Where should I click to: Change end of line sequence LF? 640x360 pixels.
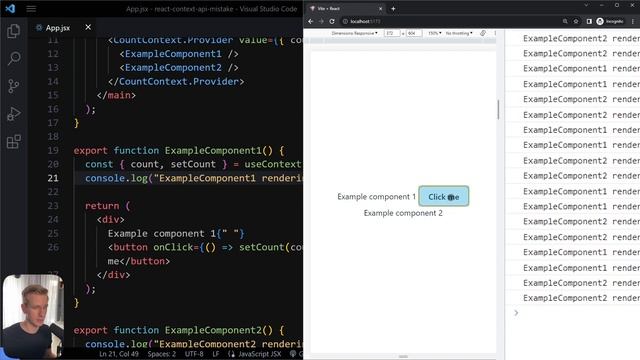coord(216,354)
